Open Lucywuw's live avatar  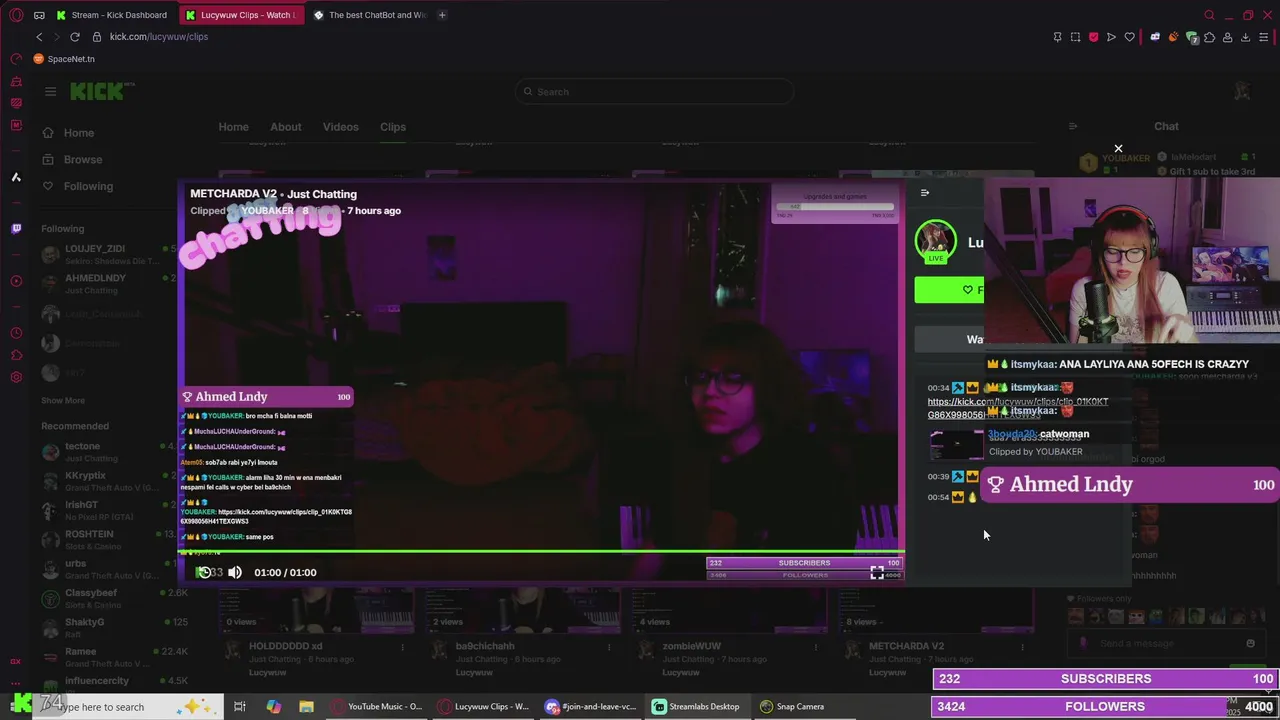936,241
